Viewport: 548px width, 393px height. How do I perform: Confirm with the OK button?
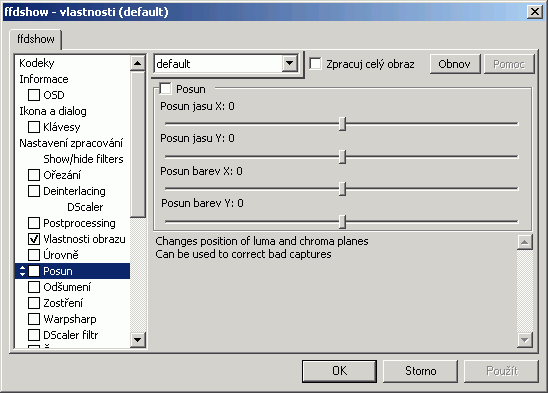tap(339, 371)
